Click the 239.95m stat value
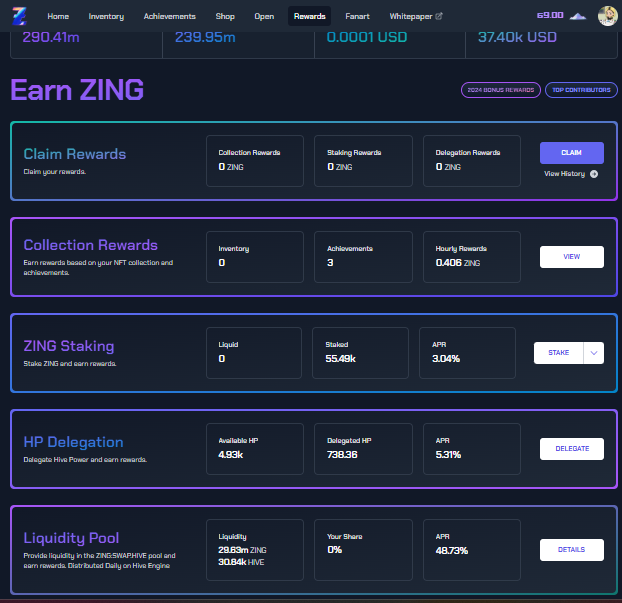 click(x=205, y=37)
